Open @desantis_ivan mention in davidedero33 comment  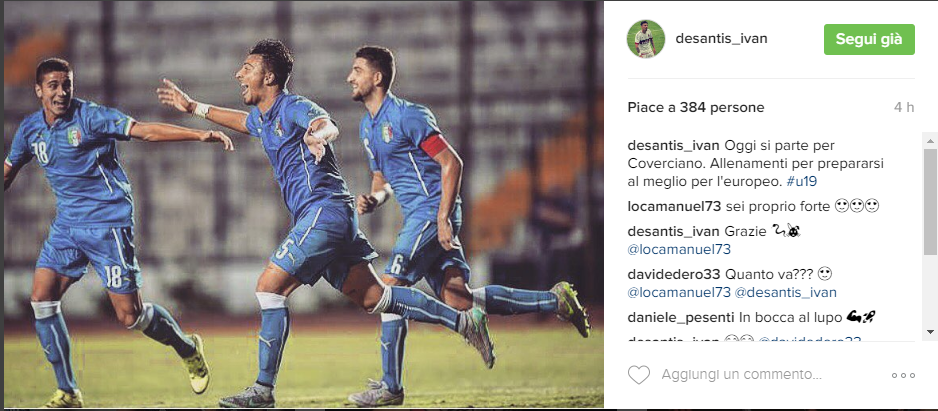click(x=785, y=293)
